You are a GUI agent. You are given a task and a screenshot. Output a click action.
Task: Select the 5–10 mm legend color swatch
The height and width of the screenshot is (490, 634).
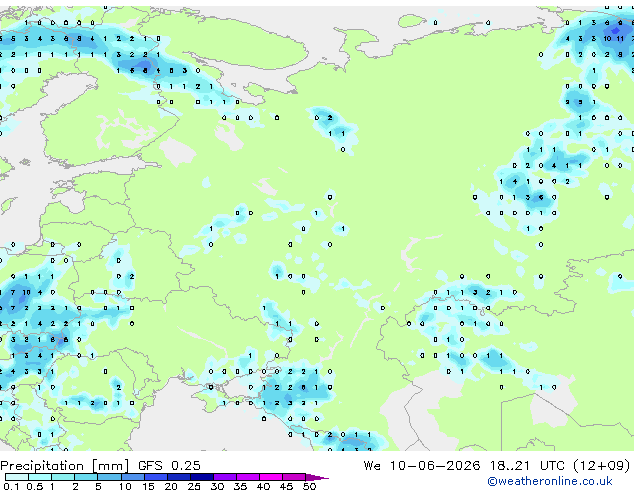pos(109,477)
